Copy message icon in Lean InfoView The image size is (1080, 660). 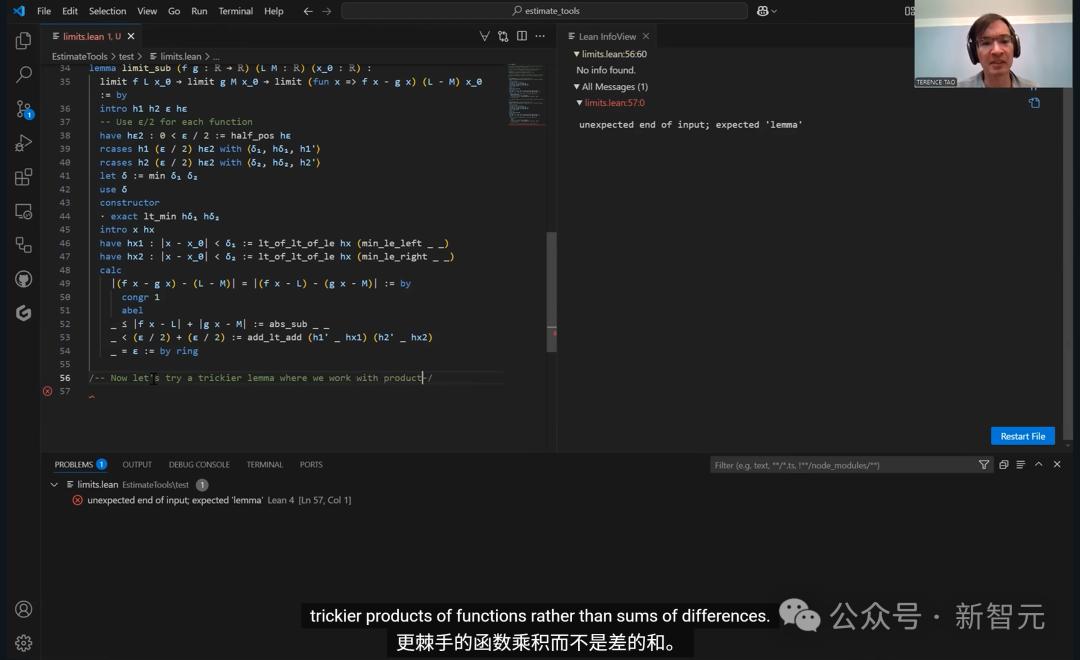(1034, 103)
